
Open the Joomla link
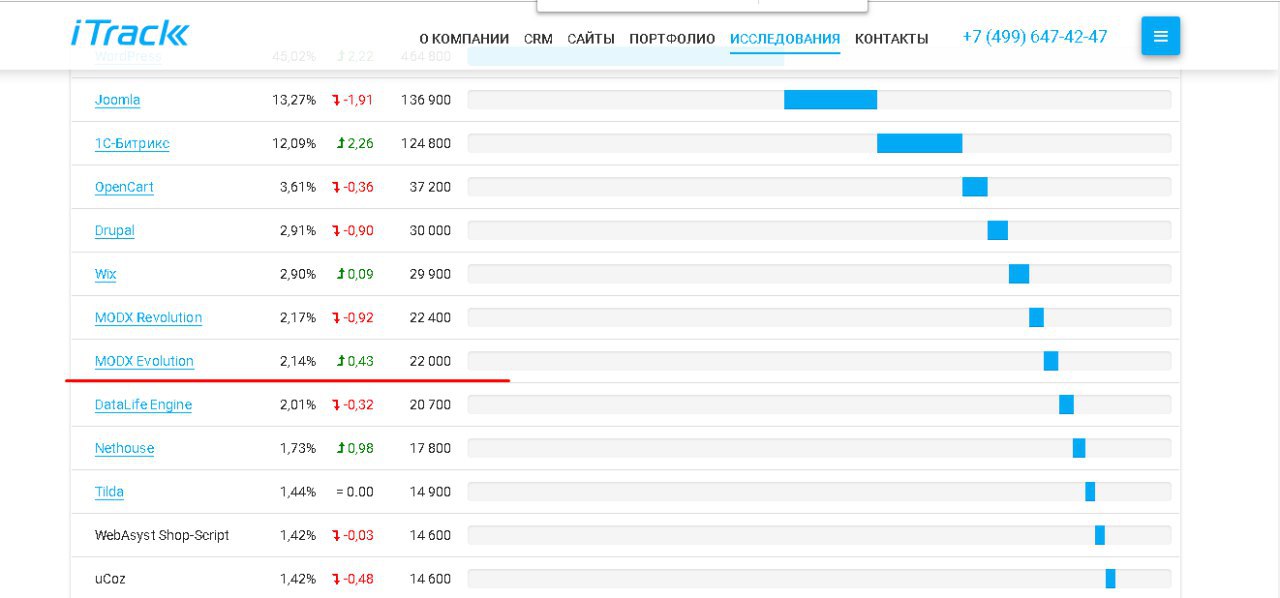pyautogui.click(x=117, y=100)
